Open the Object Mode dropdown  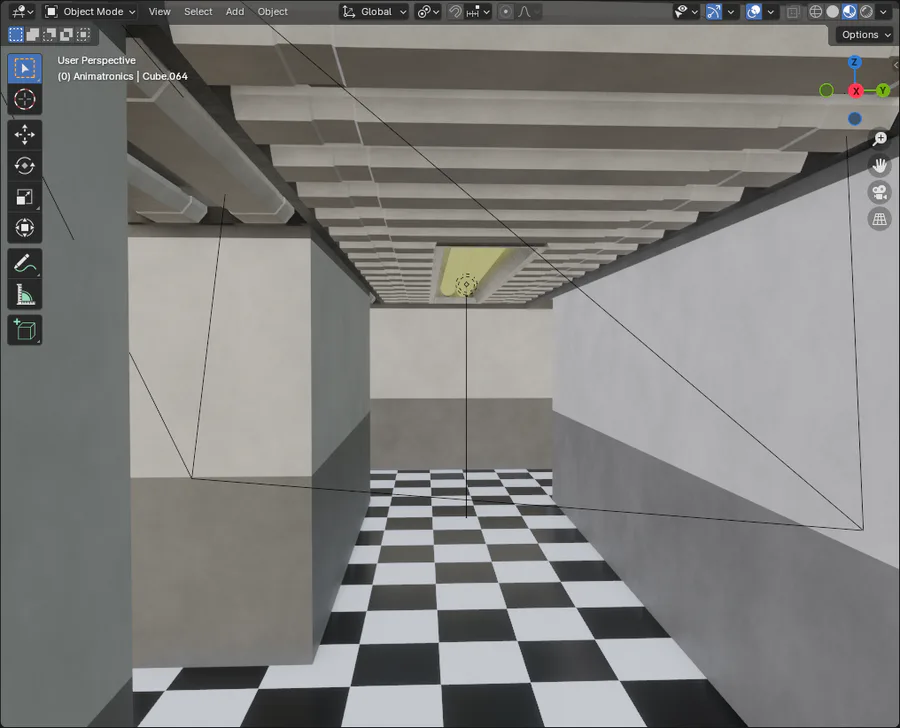pyautogui.click(x=90, y=11)
